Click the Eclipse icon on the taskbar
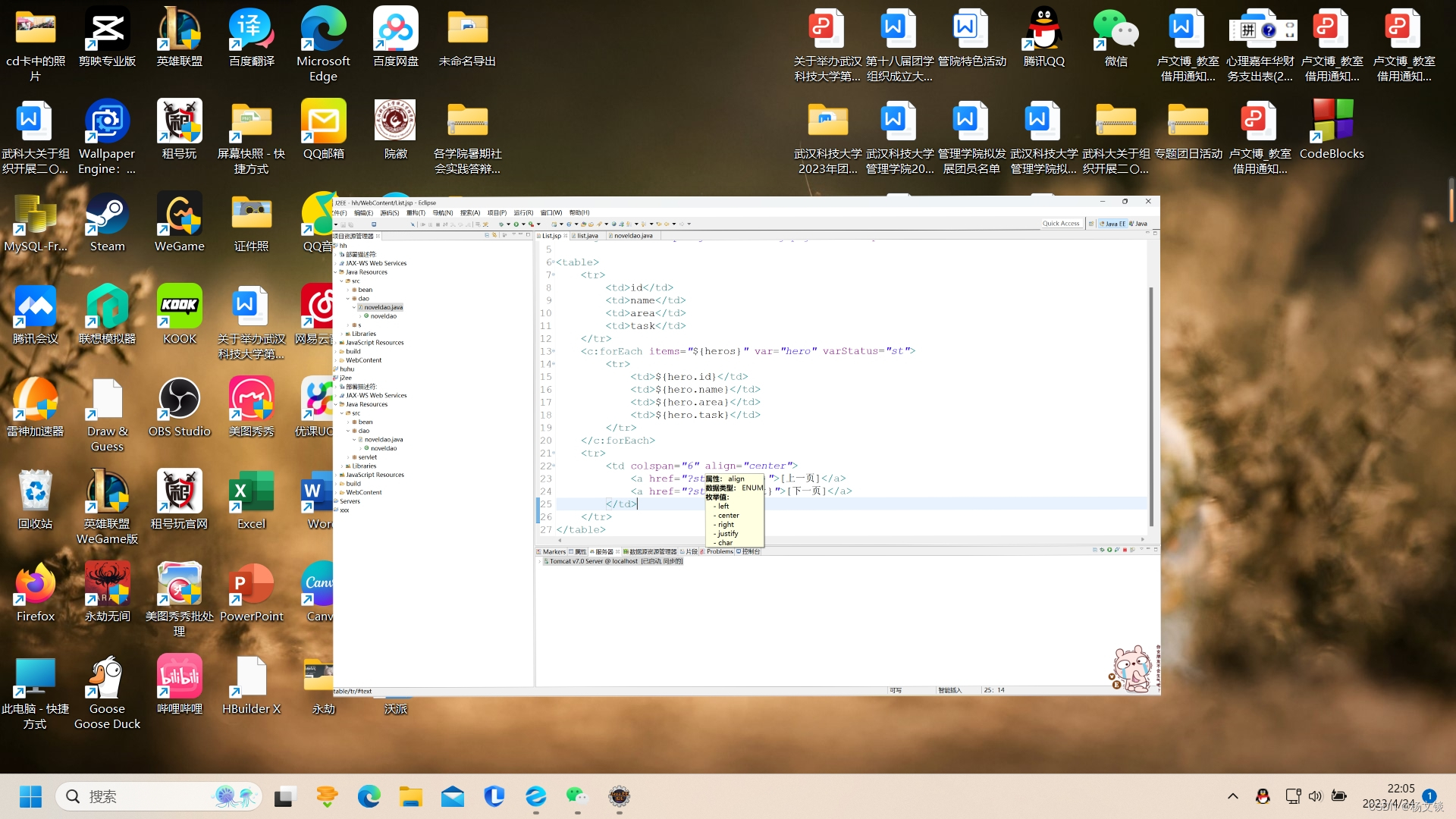This screenshot has width=1456, height=819. pyautogui.click(x=620, y=796)
